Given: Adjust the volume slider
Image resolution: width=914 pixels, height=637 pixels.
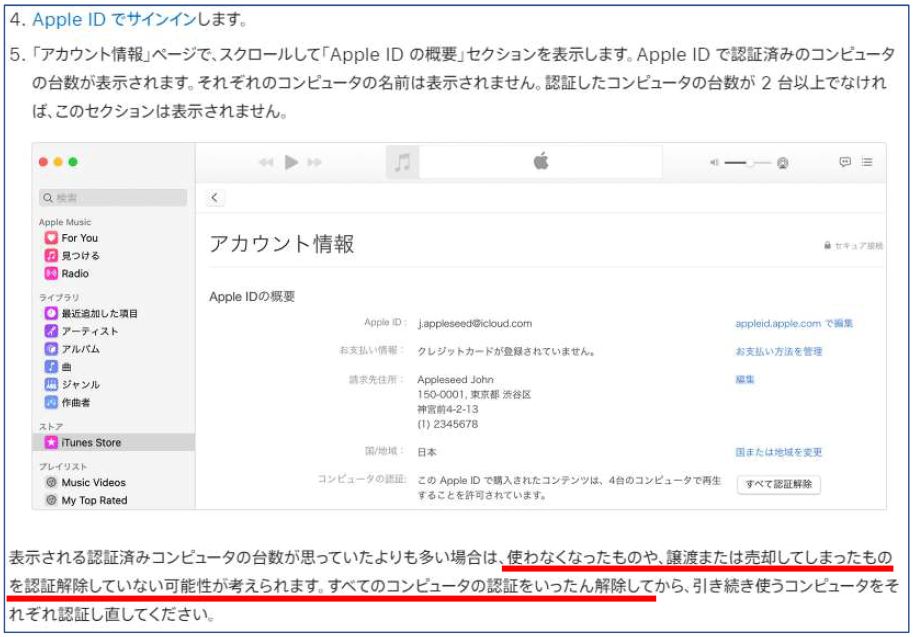Looking at the screenshot, I should coord(748,163).
